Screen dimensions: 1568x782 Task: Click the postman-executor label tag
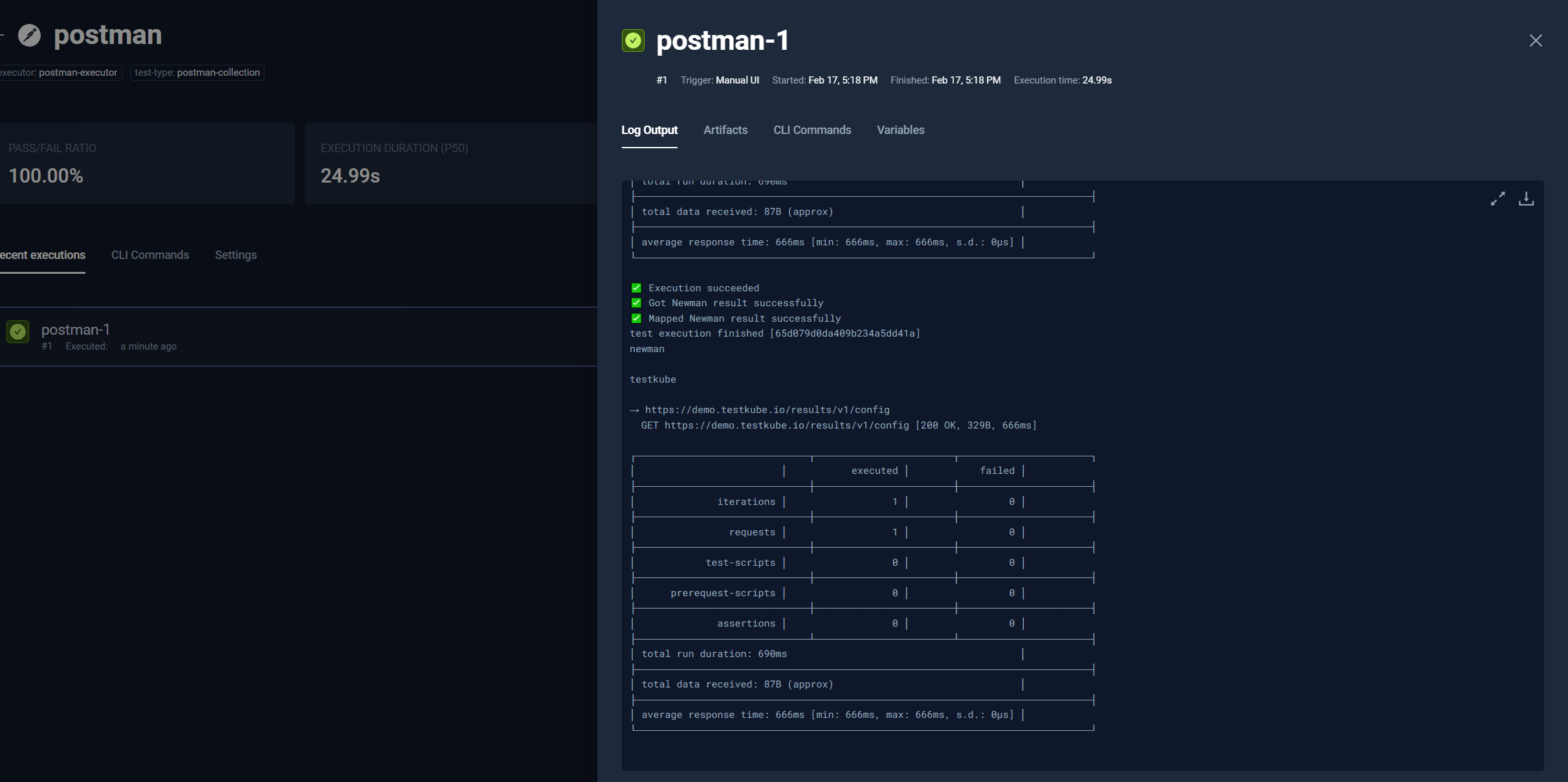coord(60,73)
